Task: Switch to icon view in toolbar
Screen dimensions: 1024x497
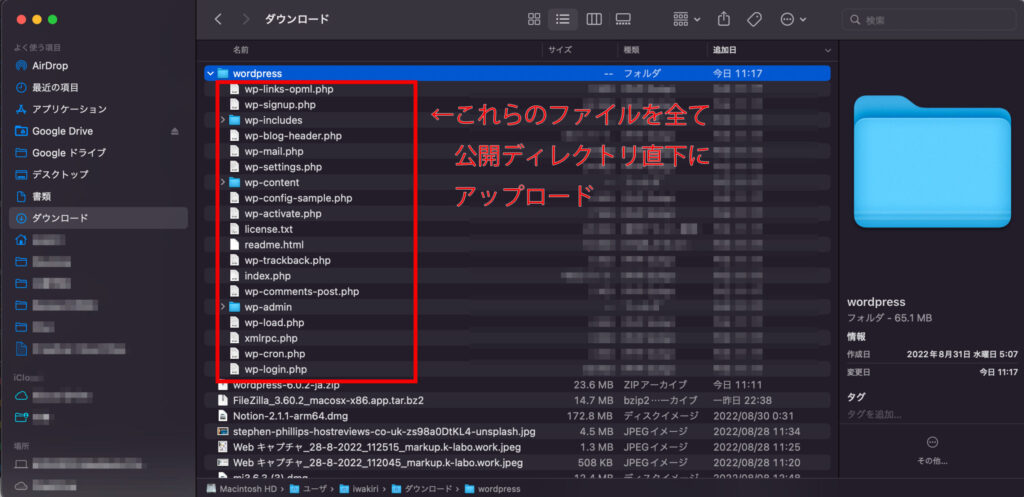Action: click(x=534, y=20)
